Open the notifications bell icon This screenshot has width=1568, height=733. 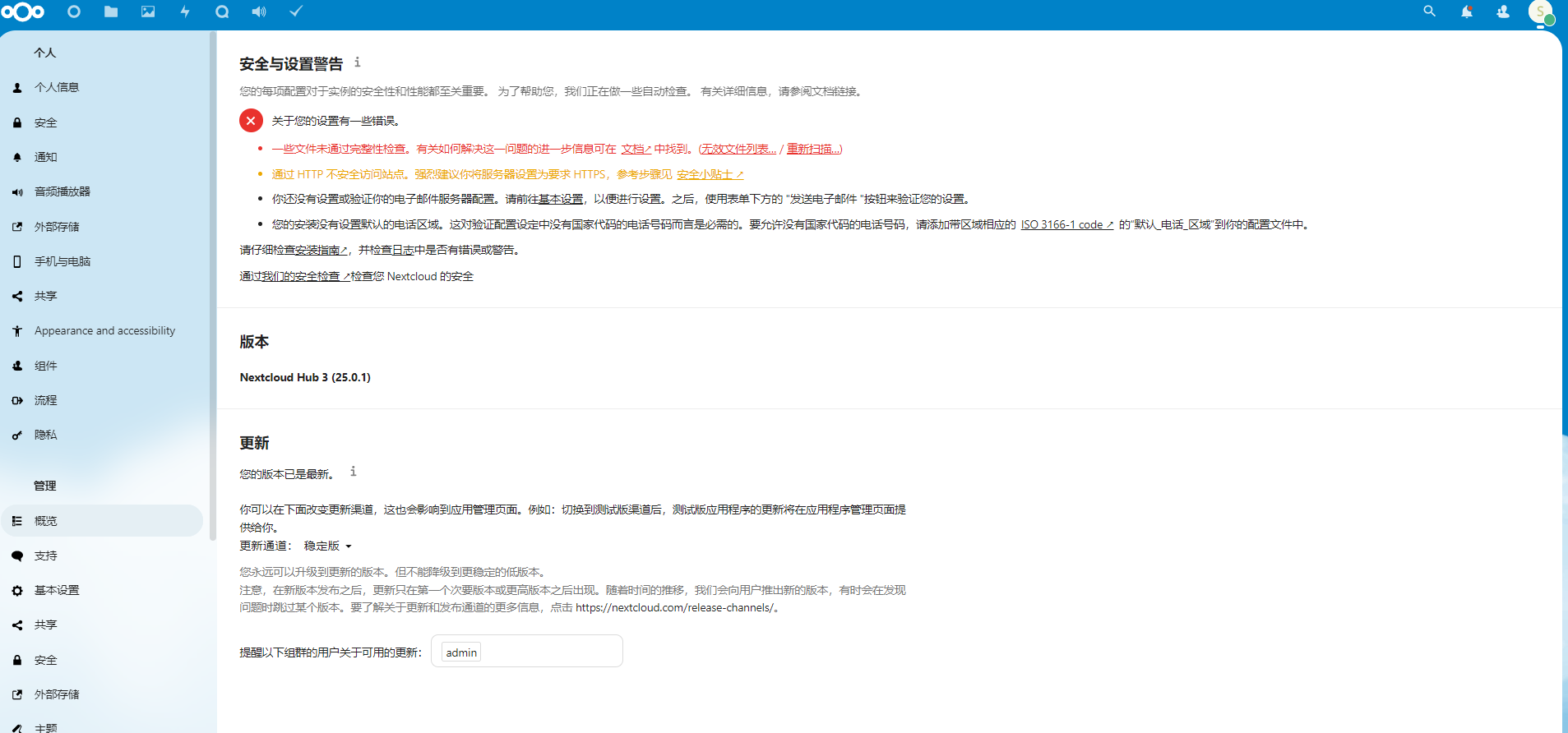click(1466, 12)
